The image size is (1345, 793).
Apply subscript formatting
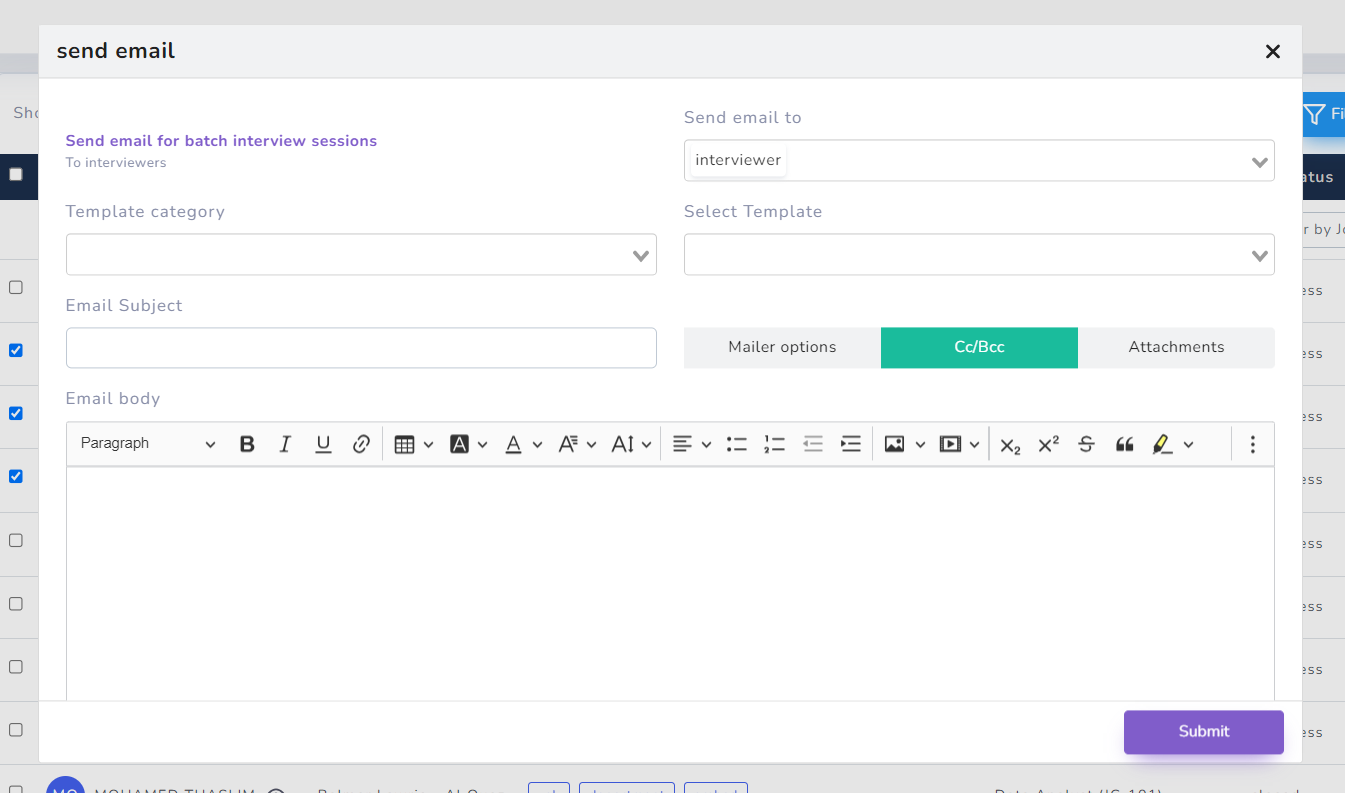[1009, 443]
